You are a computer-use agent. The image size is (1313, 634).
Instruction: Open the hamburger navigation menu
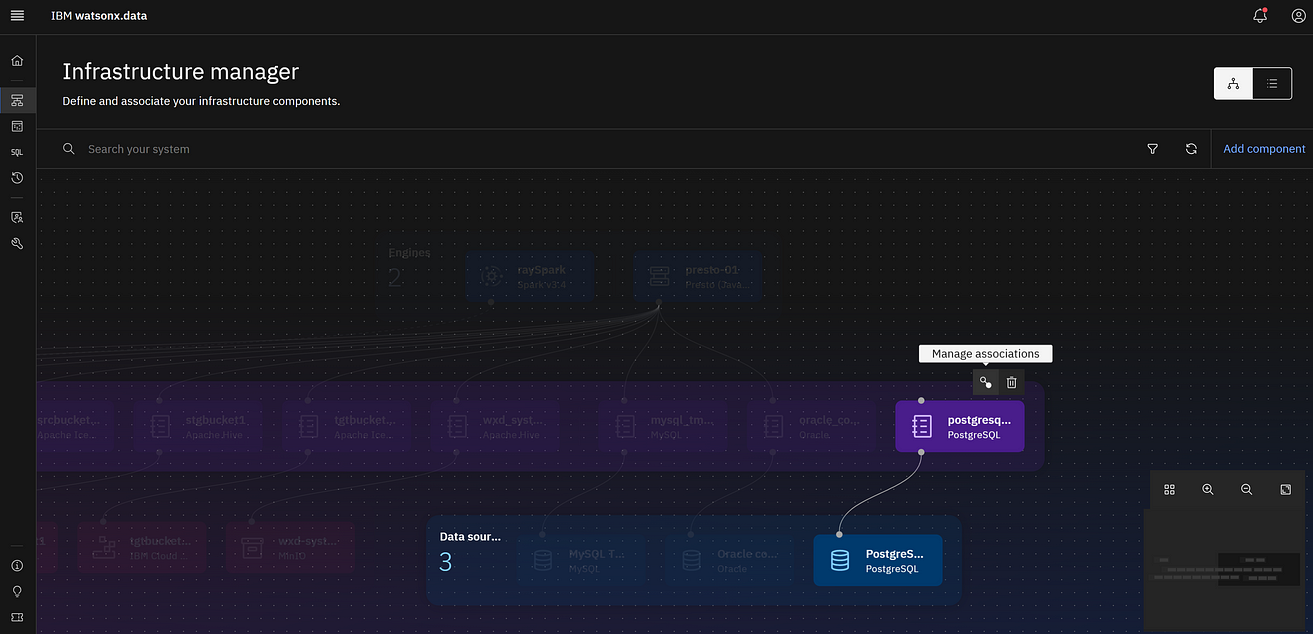pyautogui.click(x=17, y=16)
